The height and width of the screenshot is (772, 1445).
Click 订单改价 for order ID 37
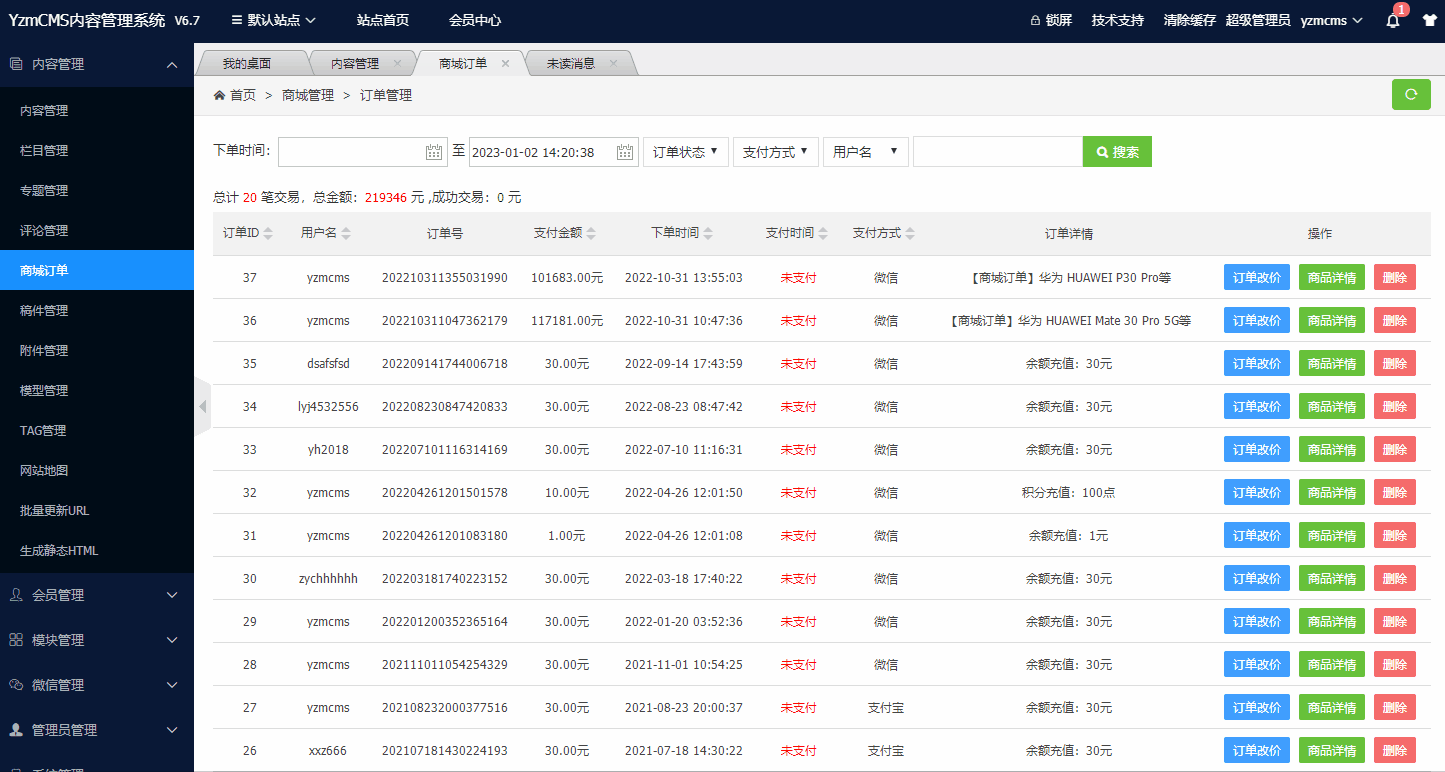pyautogui.click(x=1256, y=277)
